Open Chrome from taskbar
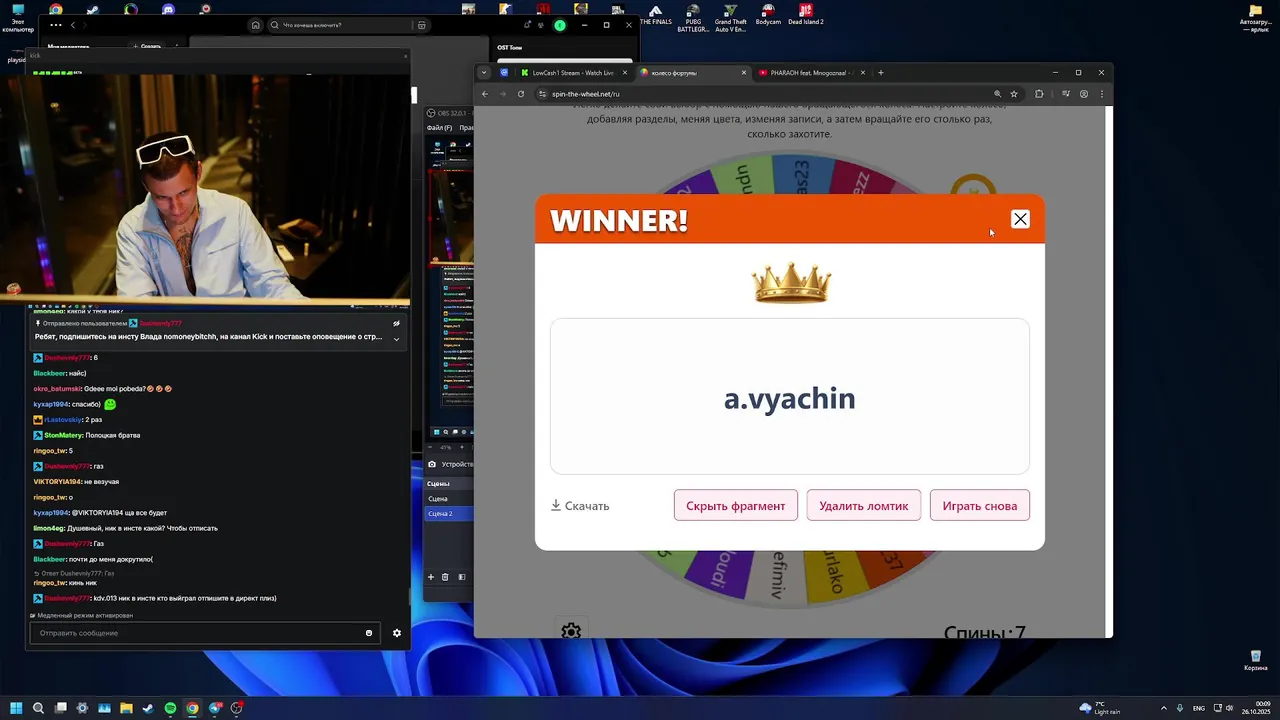Image resolution: width=1280 pixels, height=720 pixels. 192,708
